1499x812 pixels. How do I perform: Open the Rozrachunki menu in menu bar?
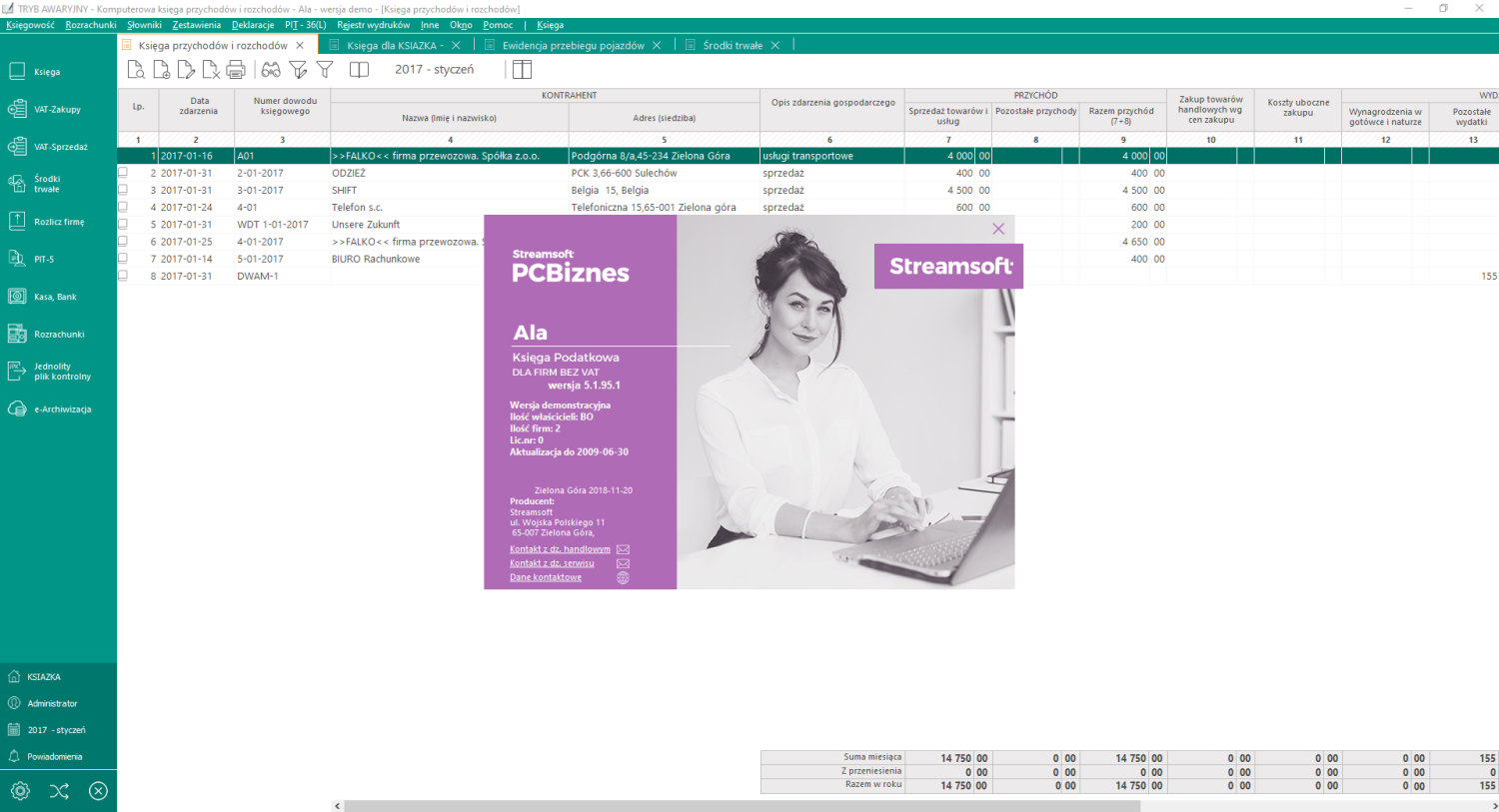click(x=91, y=25)
